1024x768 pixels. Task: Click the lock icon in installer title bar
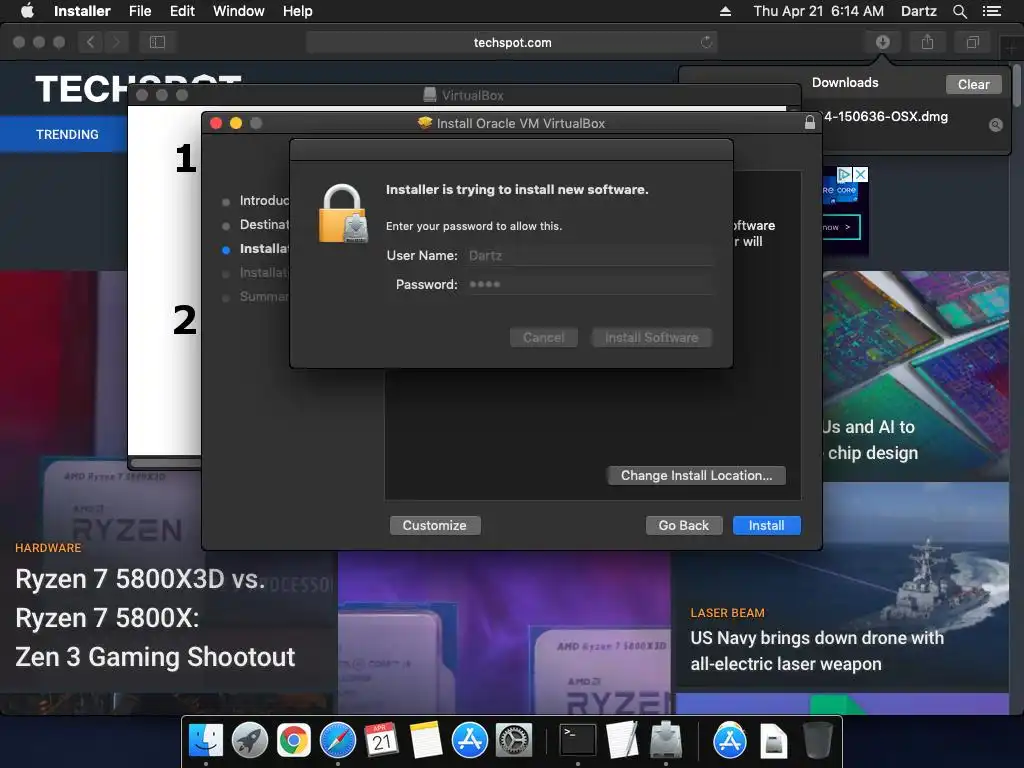[810, 122]
